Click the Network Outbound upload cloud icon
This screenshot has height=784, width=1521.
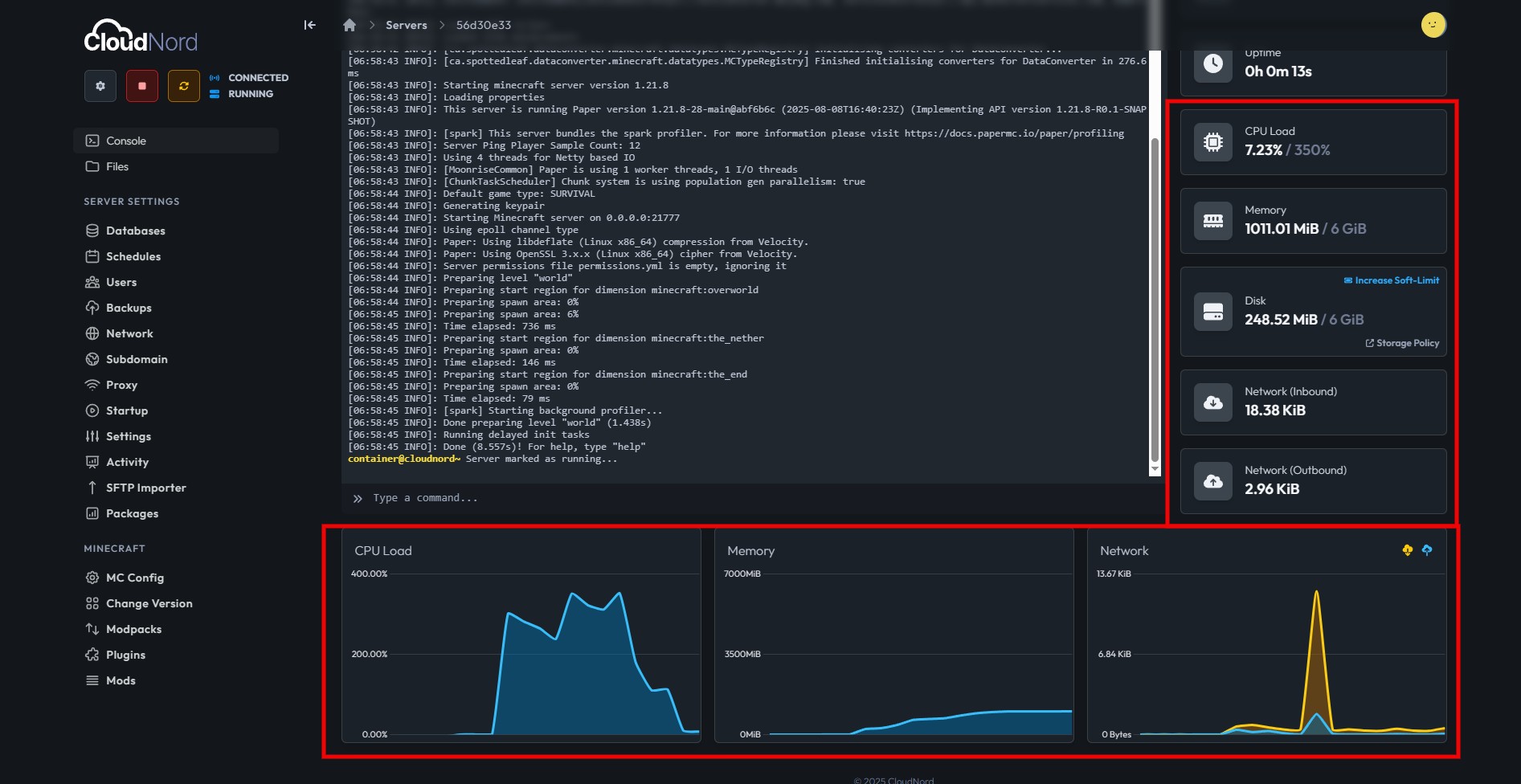[1213, 481]
